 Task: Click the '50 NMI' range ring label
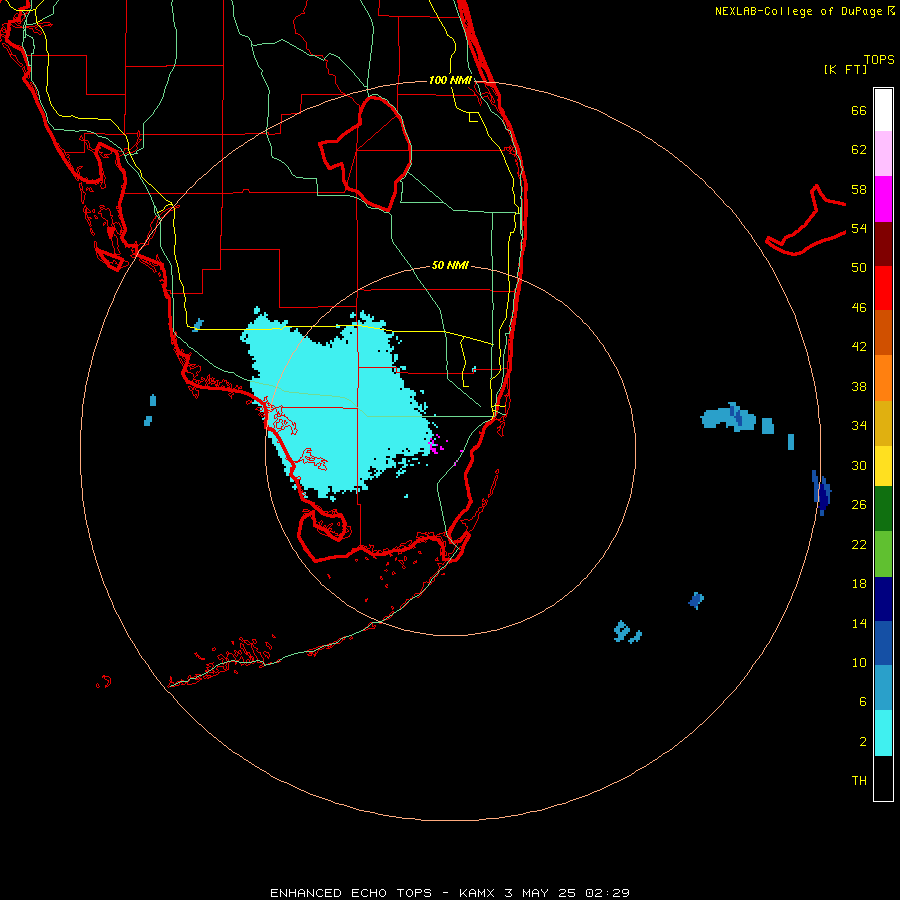click(x=450, y=265)
